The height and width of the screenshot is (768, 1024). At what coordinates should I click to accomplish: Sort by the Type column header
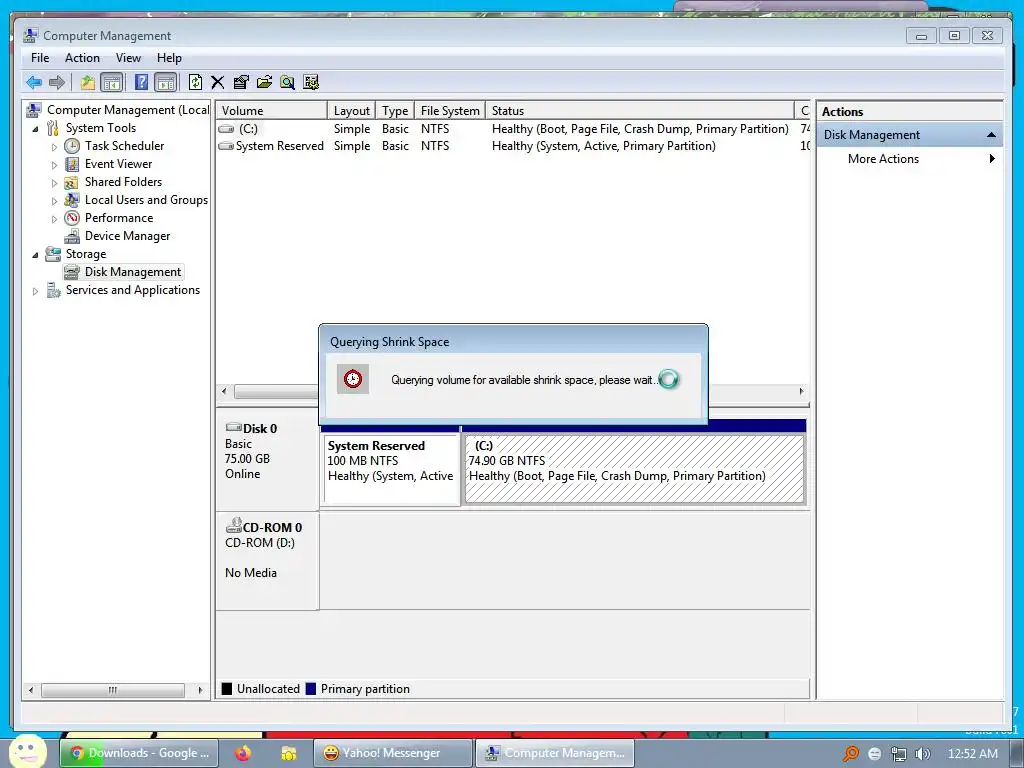point(395,110)
